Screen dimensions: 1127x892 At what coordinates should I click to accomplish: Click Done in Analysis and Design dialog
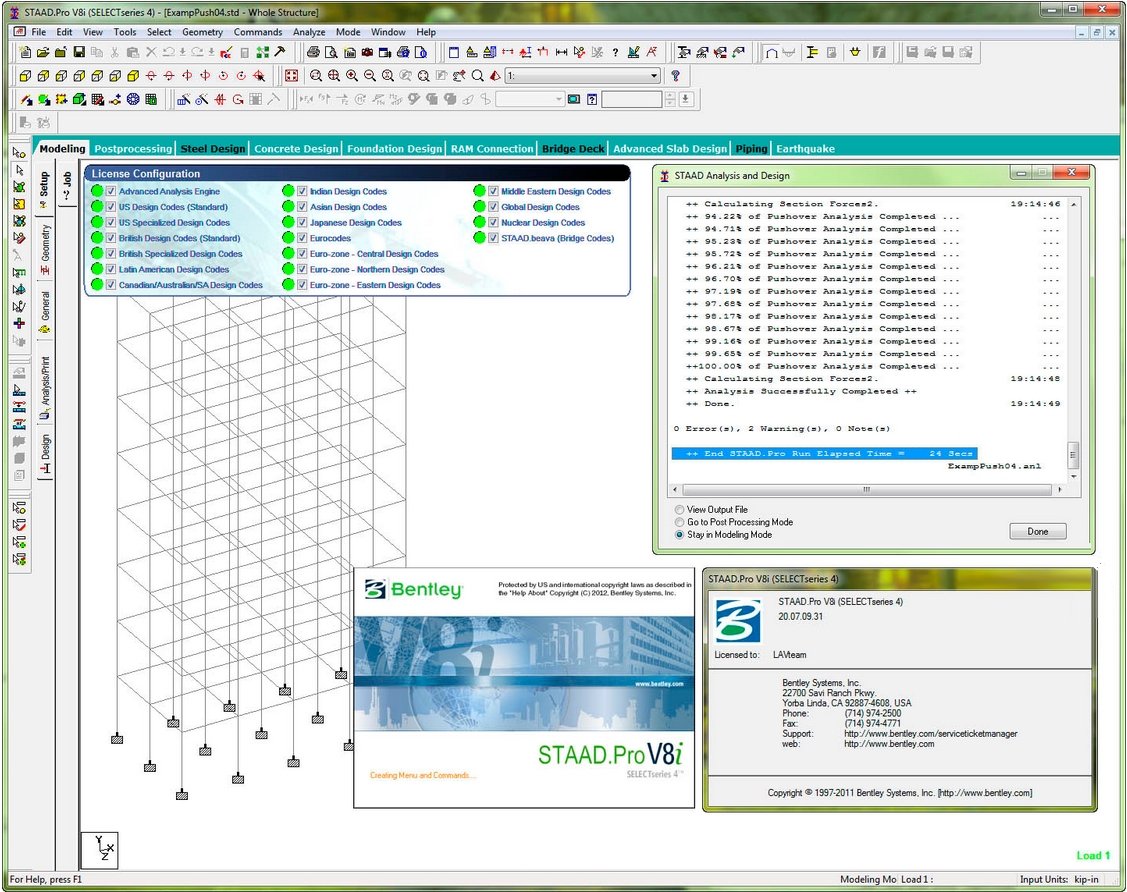[x=1037, y=531]
